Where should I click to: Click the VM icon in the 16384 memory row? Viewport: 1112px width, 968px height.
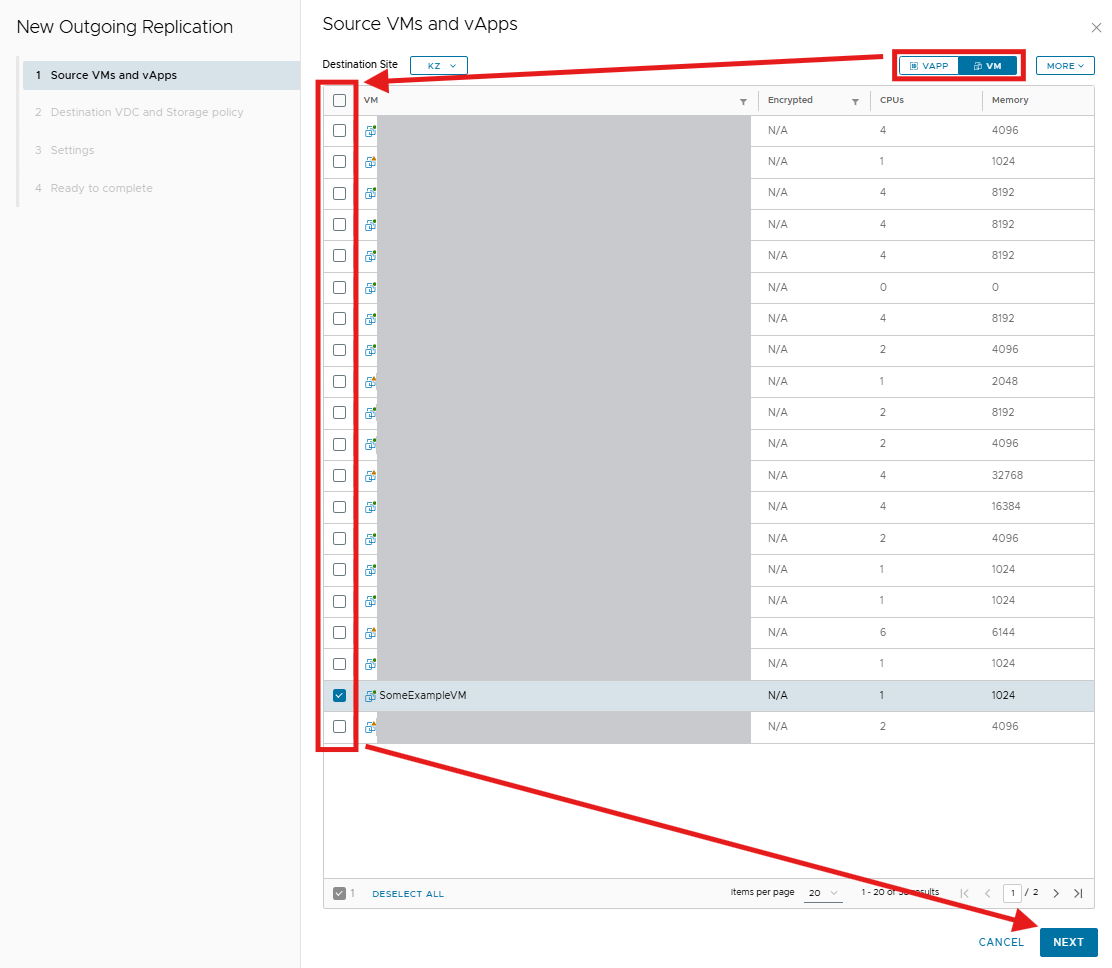click(x=370, y=507)
